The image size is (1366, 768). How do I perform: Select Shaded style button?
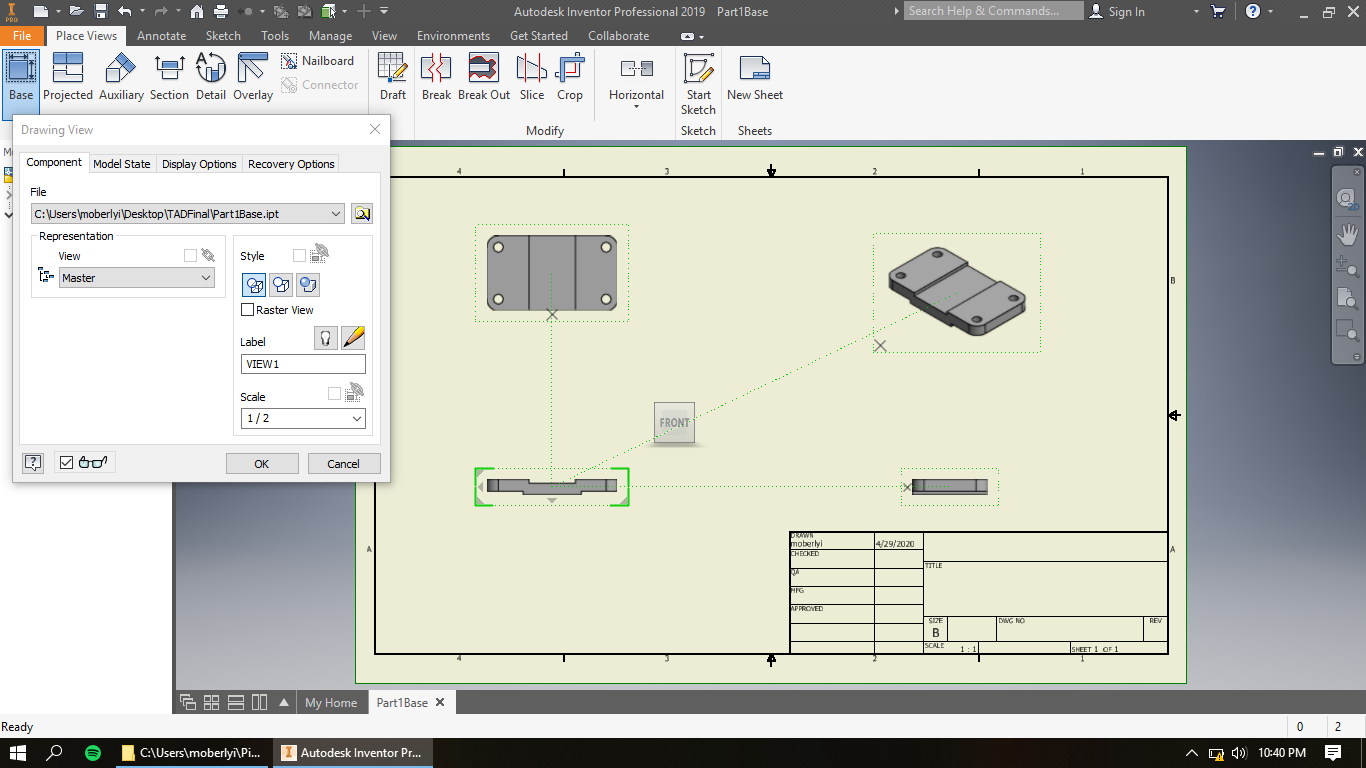(308, 285)
